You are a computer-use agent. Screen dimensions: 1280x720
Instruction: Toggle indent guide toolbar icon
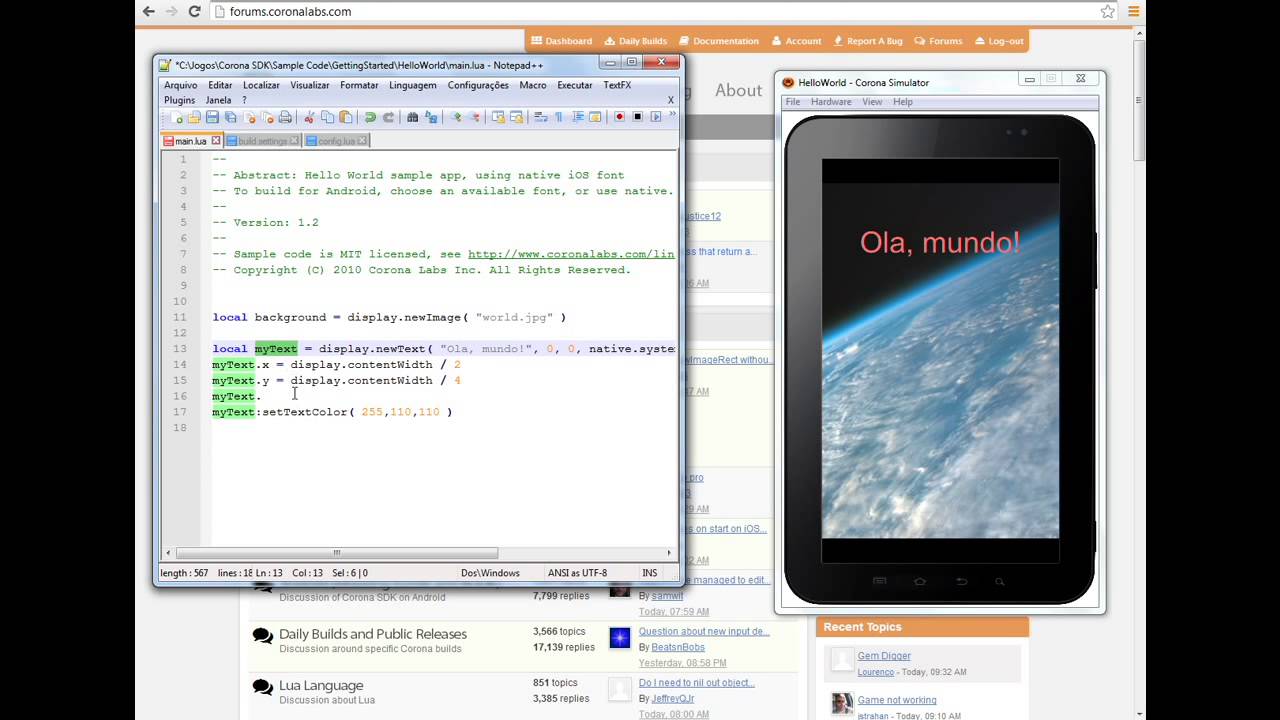pyautogui.click(x=578, y=117)
